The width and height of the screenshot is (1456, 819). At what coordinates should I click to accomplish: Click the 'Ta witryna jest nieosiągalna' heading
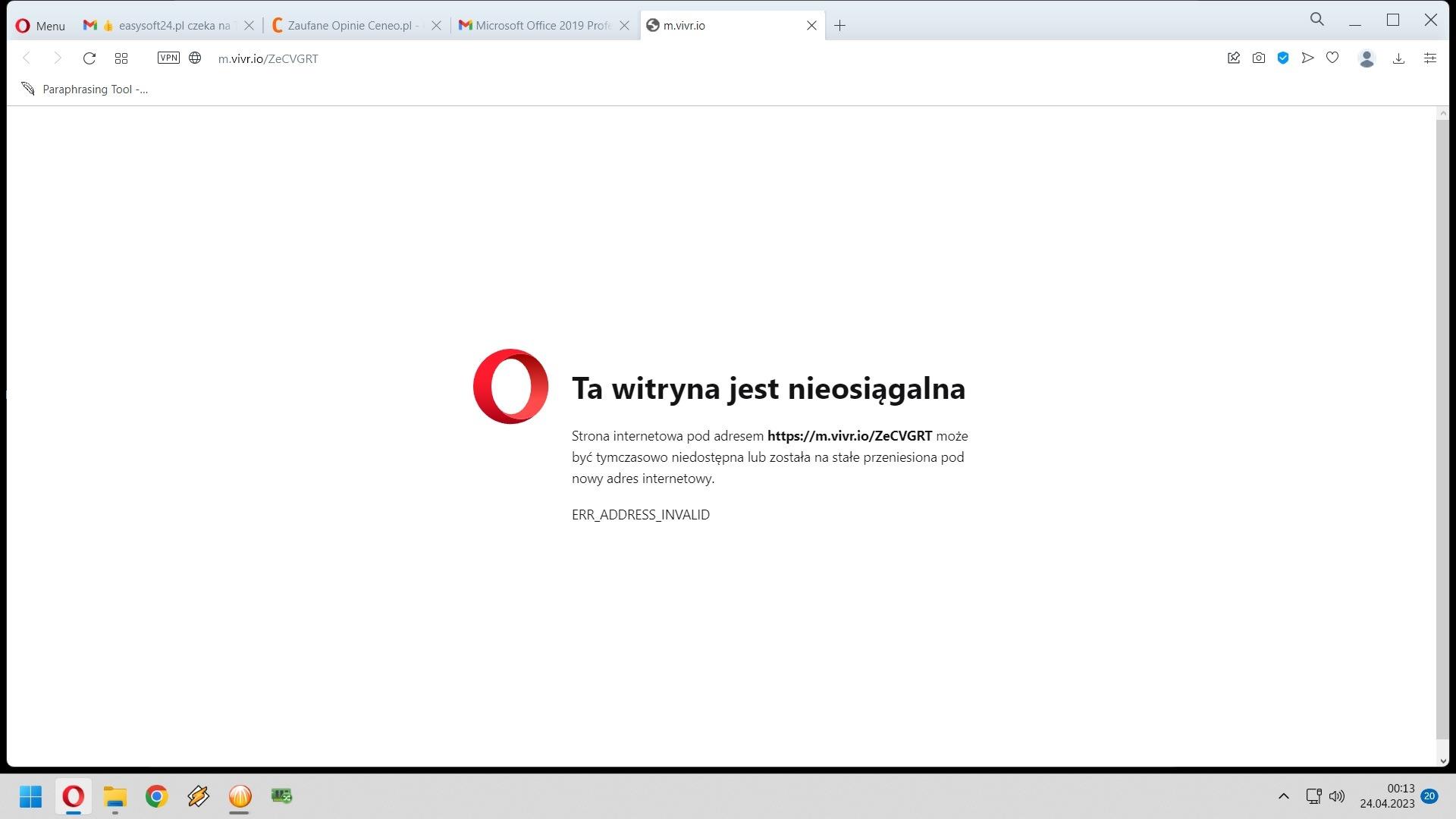(x=768, y=388)
